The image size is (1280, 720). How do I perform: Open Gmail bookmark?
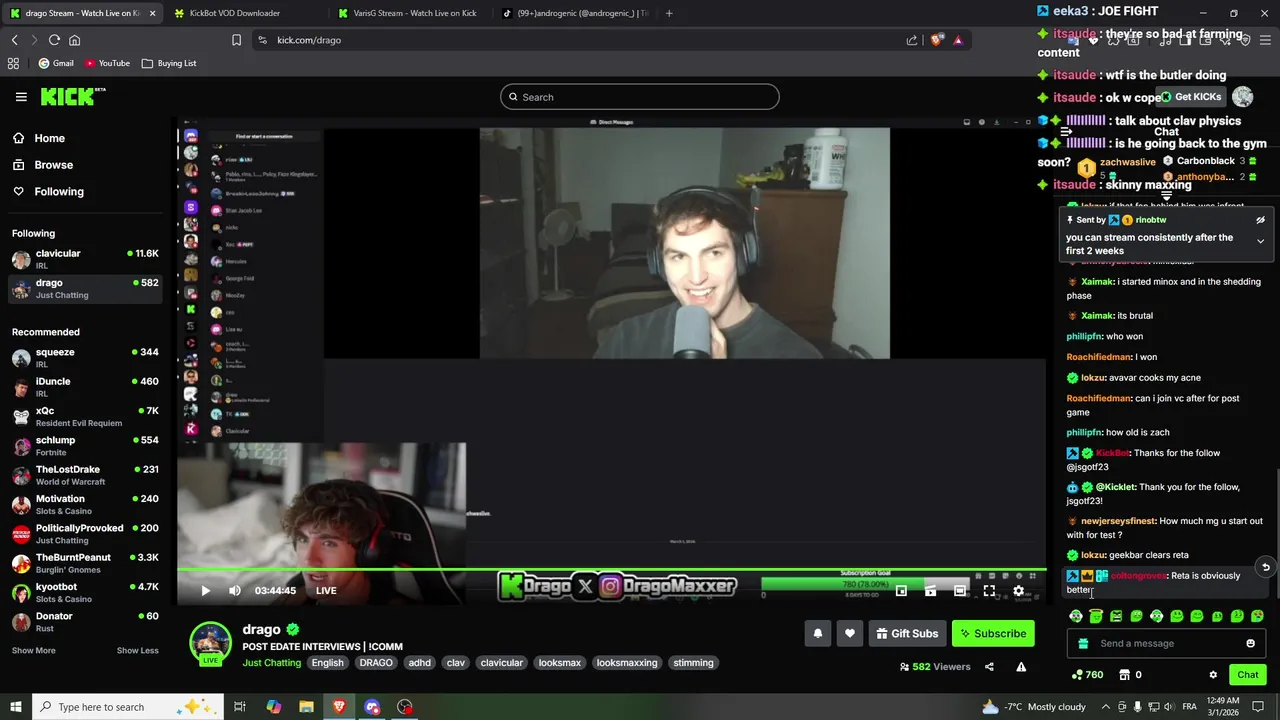click(x=56, y=63)
